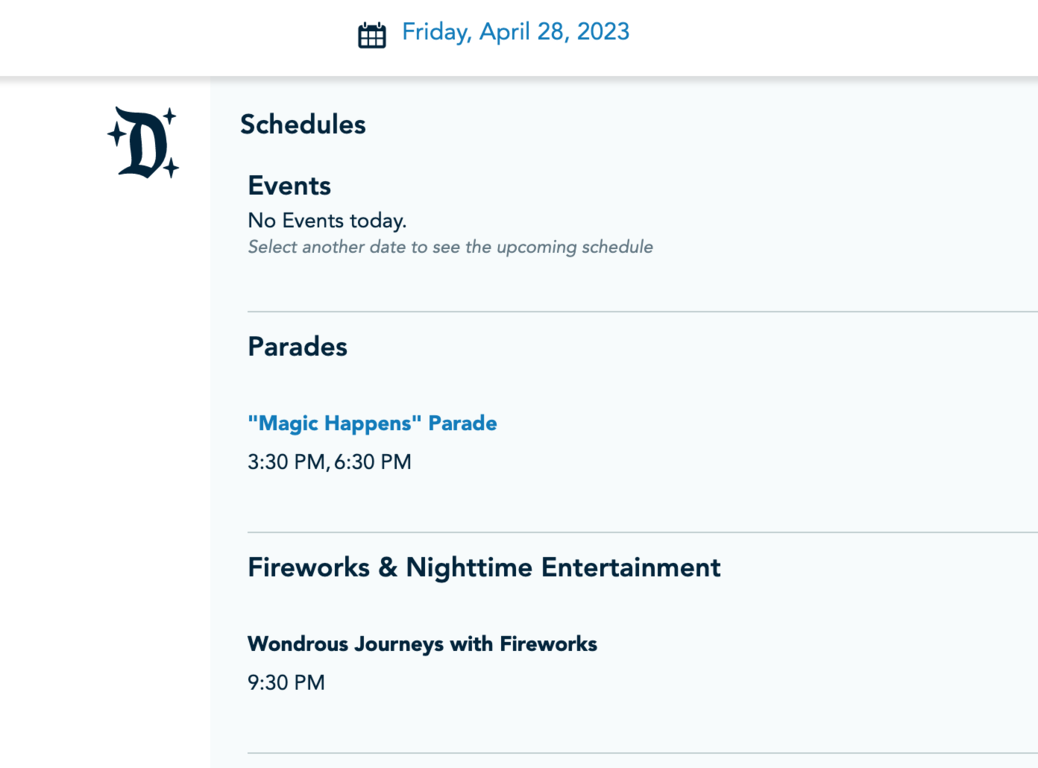Click the sparkle star below-right of the D
Image resolution: width=1038 pixels, height=768 pixels.
[x=171, y=168]
